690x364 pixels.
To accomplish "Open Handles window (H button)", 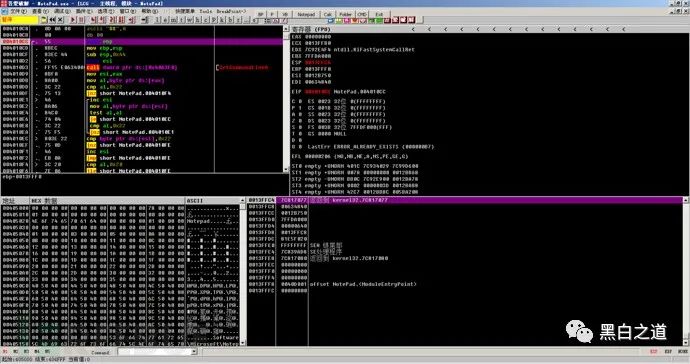I will tap(197, 20).
